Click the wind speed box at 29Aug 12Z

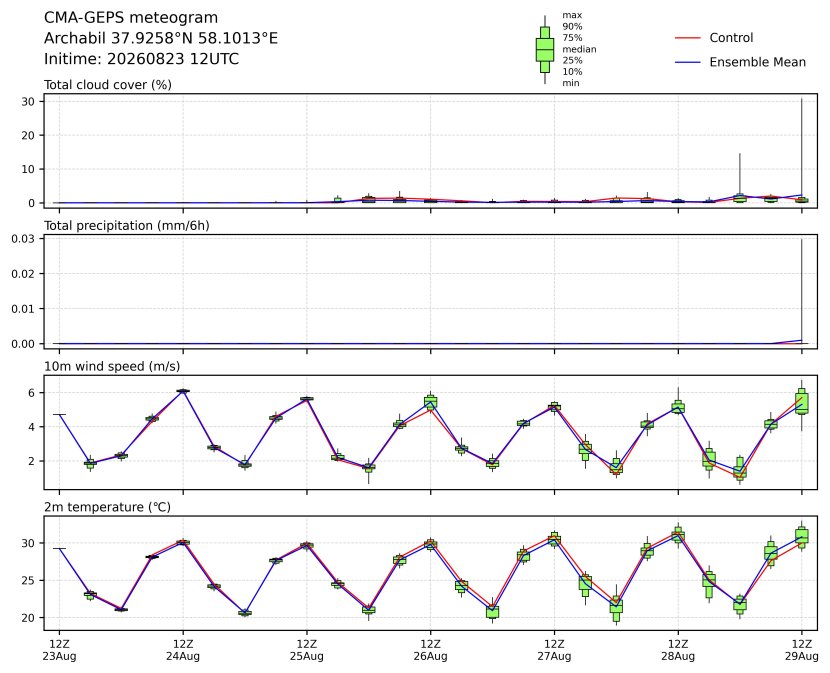coord(801,401)
